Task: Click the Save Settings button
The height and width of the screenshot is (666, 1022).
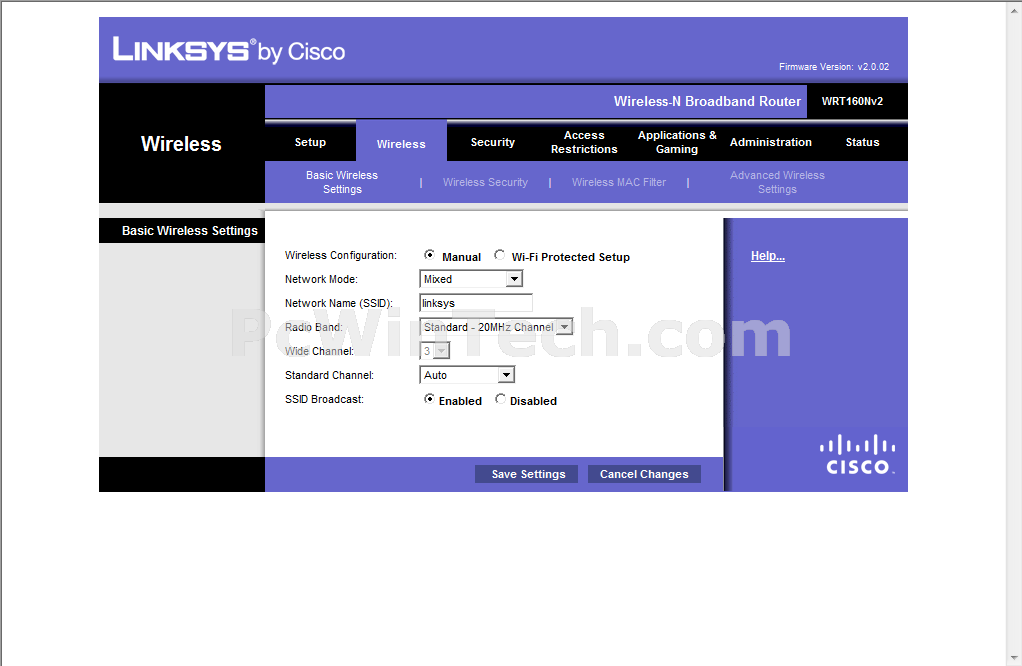Action: [x=527, y=474]
